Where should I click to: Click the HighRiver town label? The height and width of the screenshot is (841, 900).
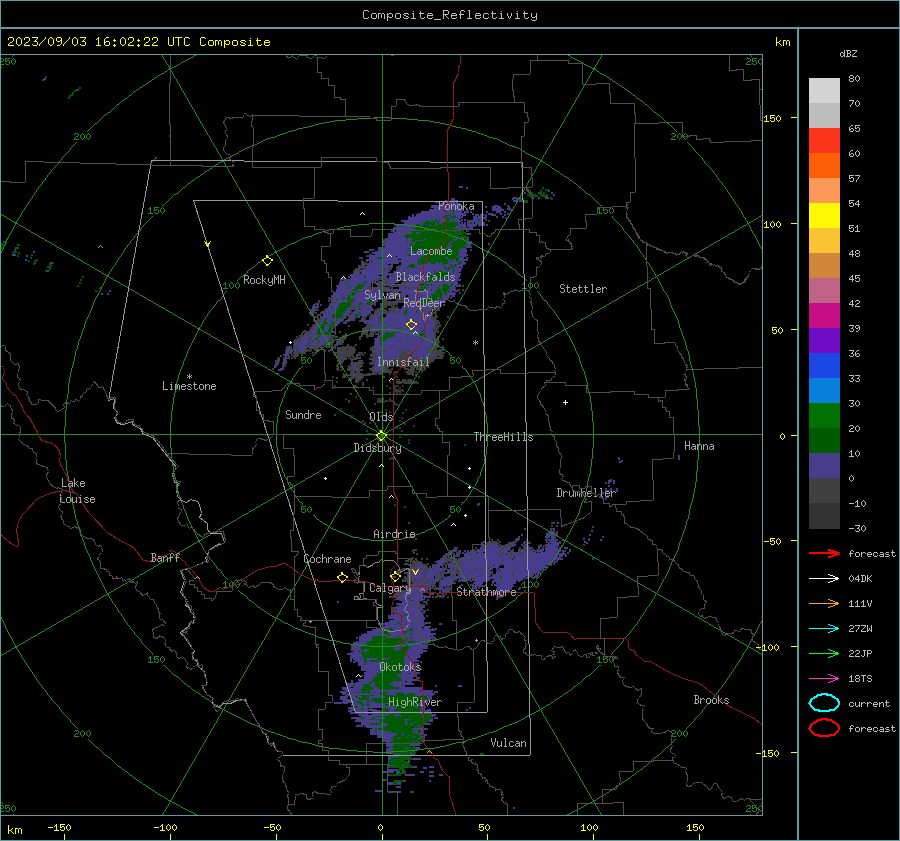click(415, 702)
